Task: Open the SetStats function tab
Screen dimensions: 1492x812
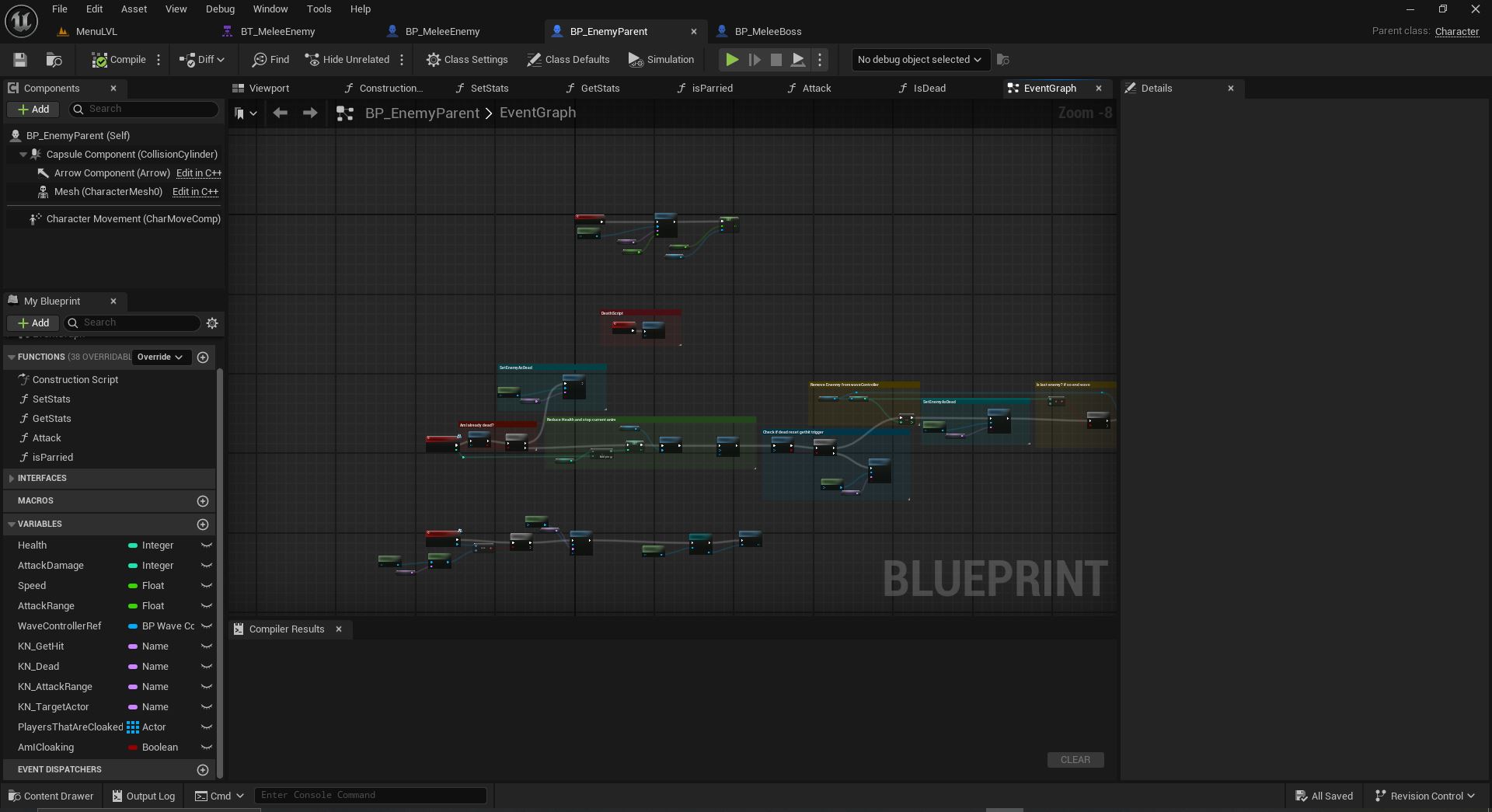Action: [490, 89]
